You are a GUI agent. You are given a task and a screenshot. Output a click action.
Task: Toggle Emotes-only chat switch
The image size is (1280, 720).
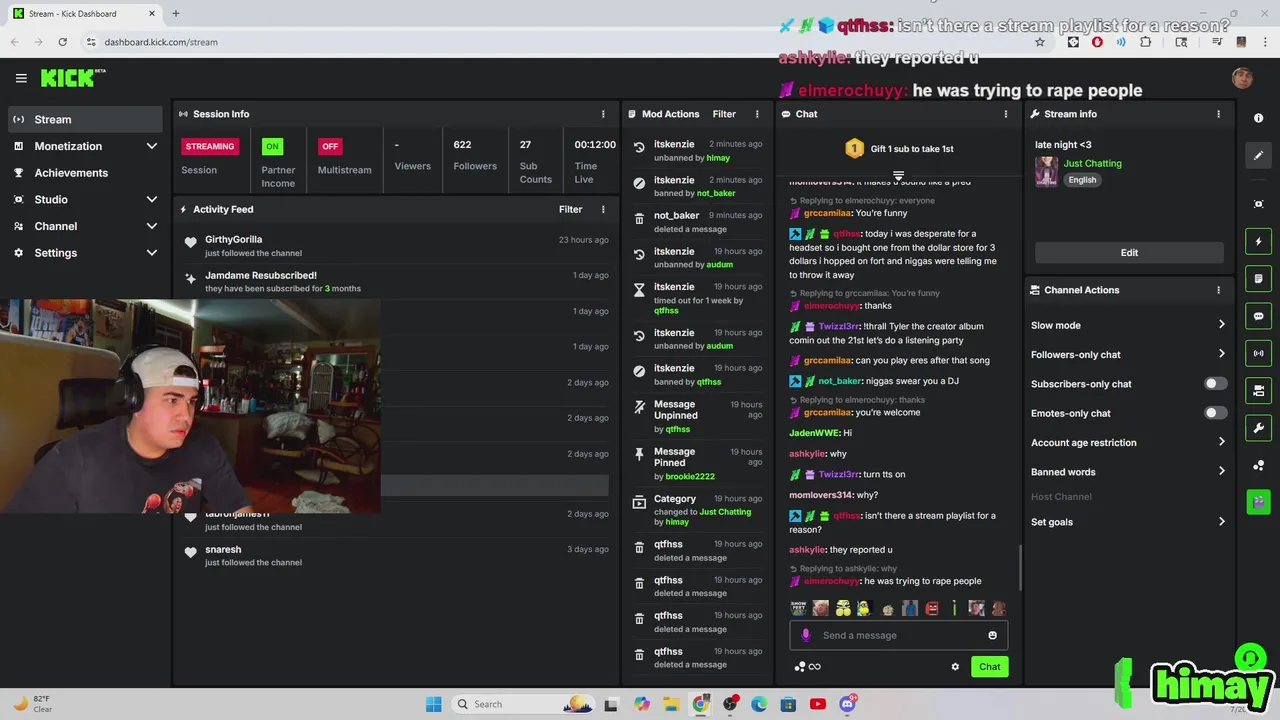coord(1214,413)
